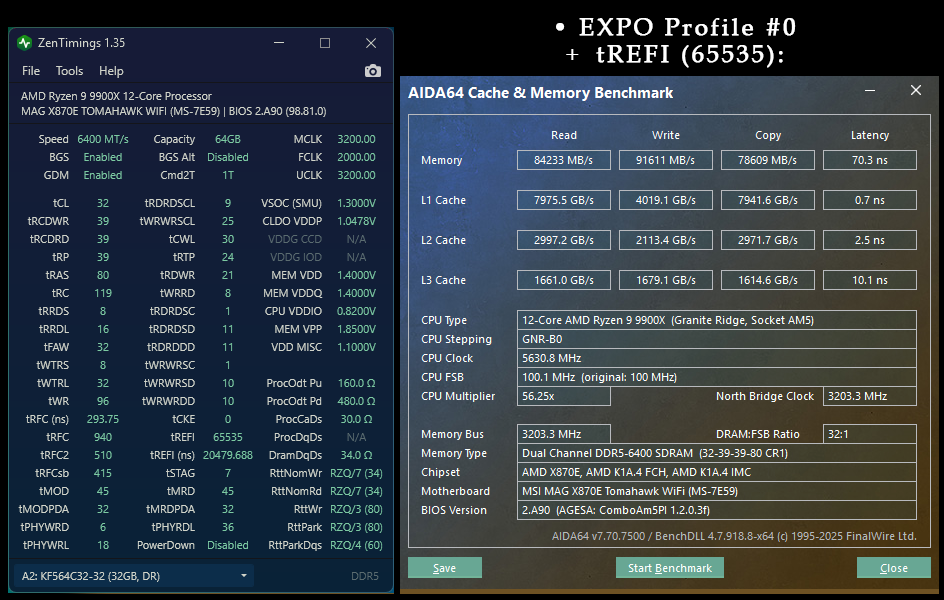Click the CLDO VDDP value 1.0478V
The height and width of the screenshot is (600, 944).
(x=356, y=221)
